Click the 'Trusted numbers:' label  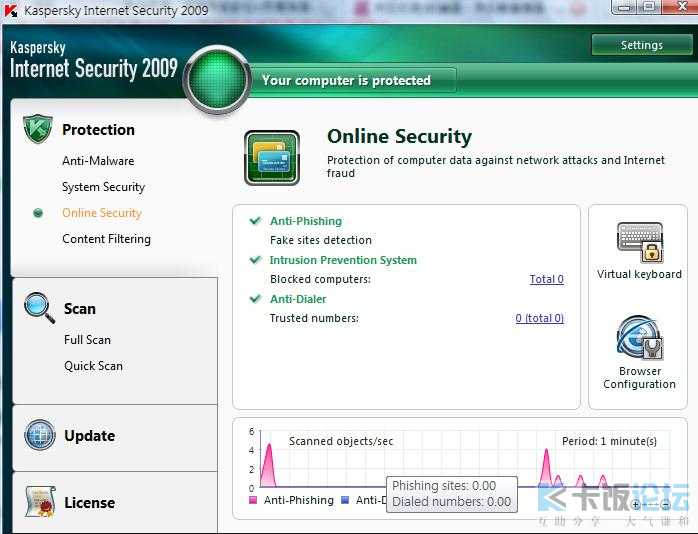click(x=314, y=318)
